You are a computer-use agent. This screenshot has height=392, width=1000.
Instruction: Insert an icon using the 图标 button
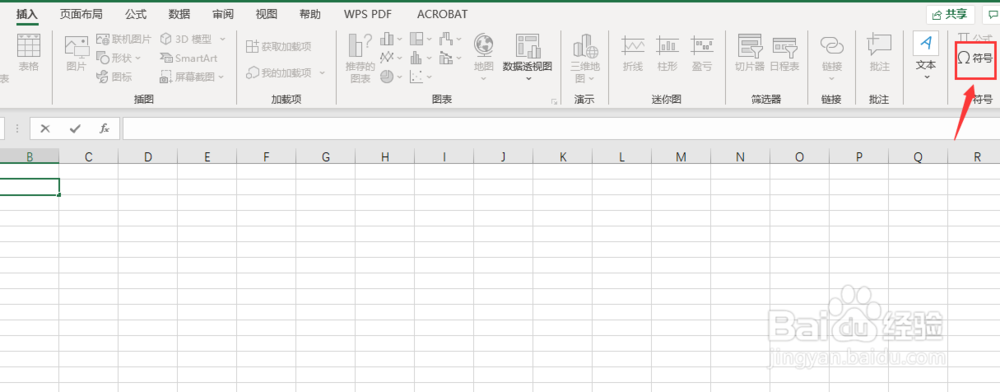click(x=114, y=77)
